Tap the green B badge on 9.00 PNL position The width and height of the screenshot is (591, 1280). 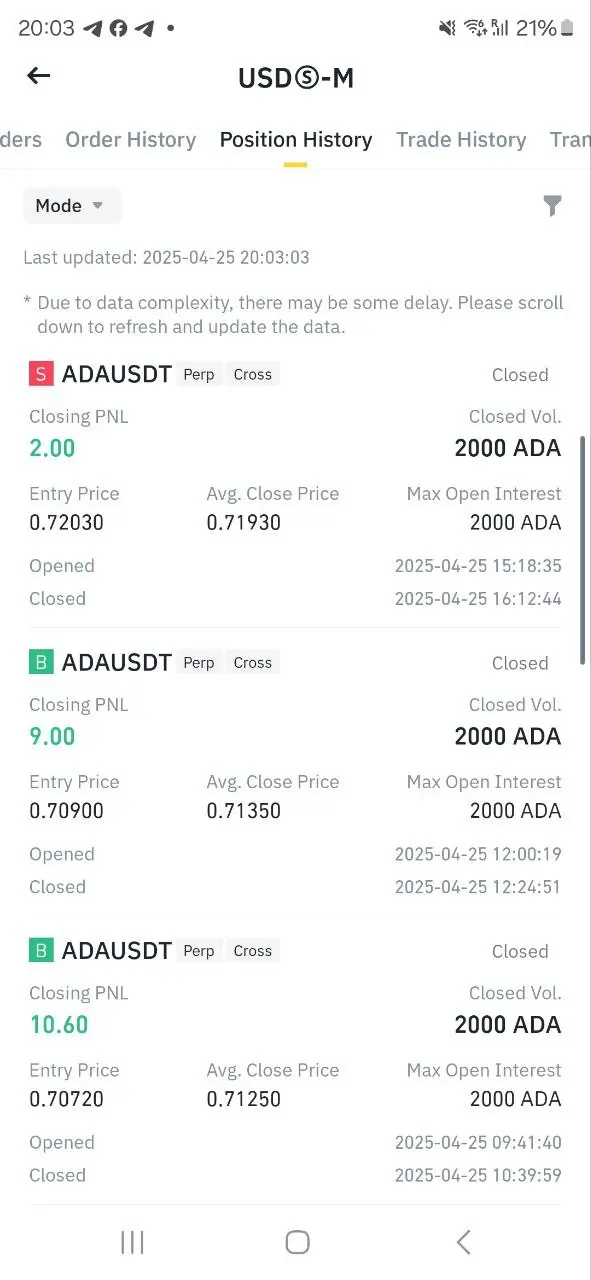click(40, 662)
